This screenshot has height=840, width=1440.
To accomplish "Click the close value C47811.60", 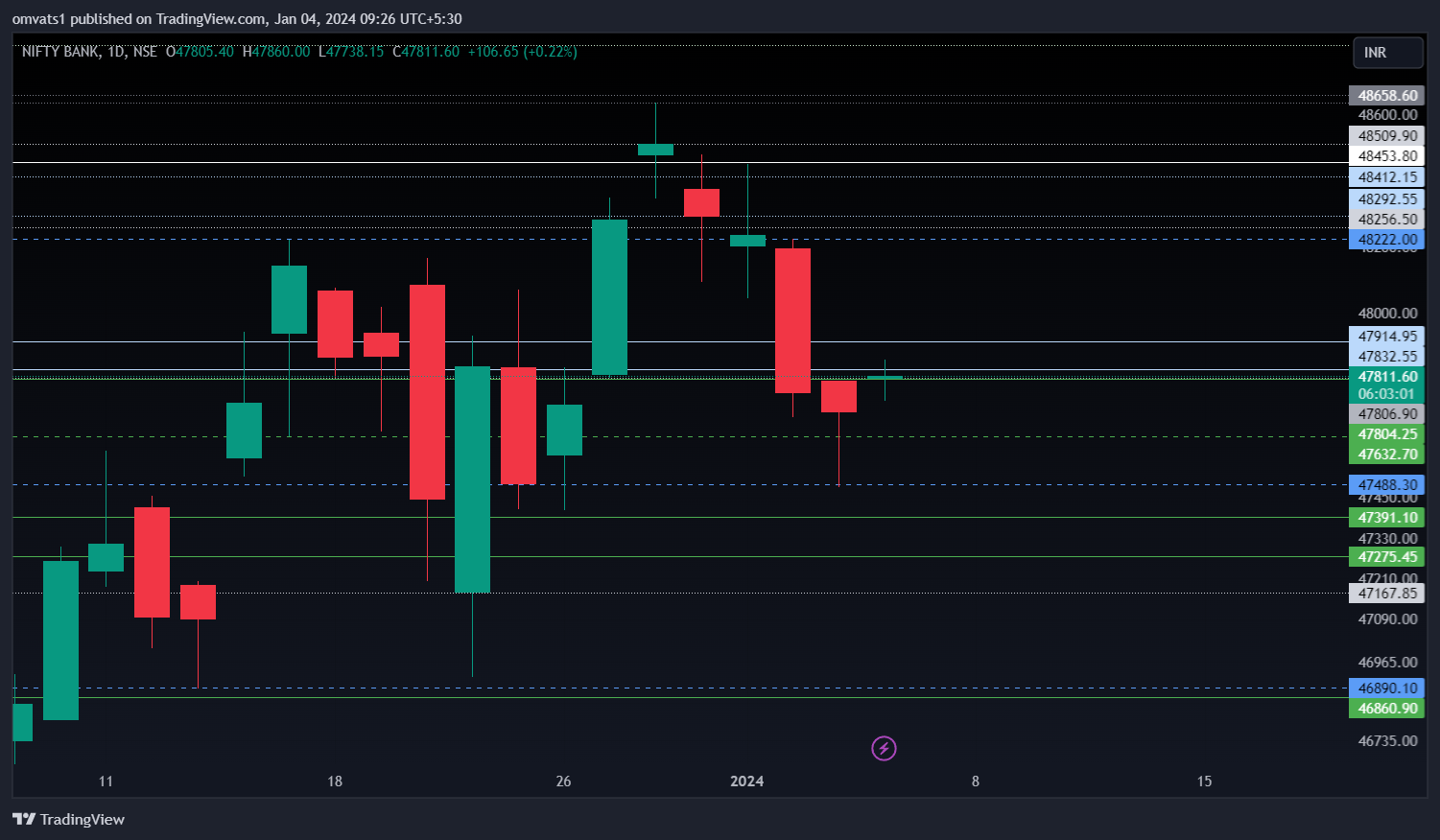I will [426, 52].
